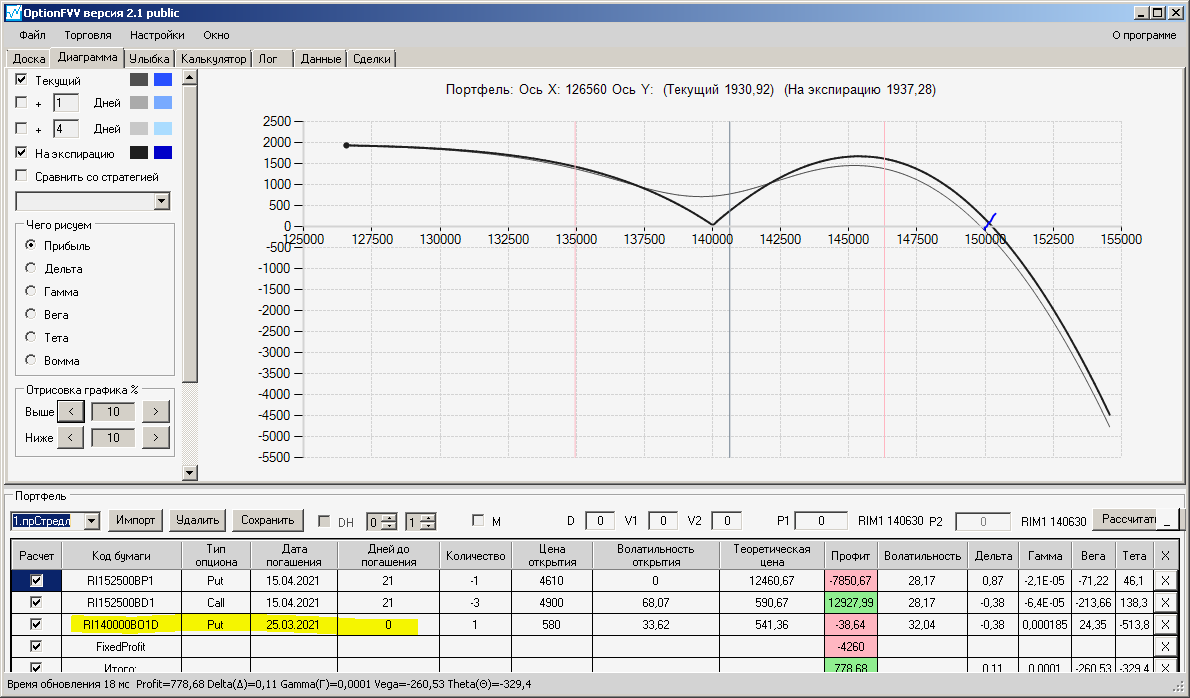Enable 'Сравнить со стратегией' checkbox
The width and height of the screenshot is (1190, 698).
pos(21,176)
